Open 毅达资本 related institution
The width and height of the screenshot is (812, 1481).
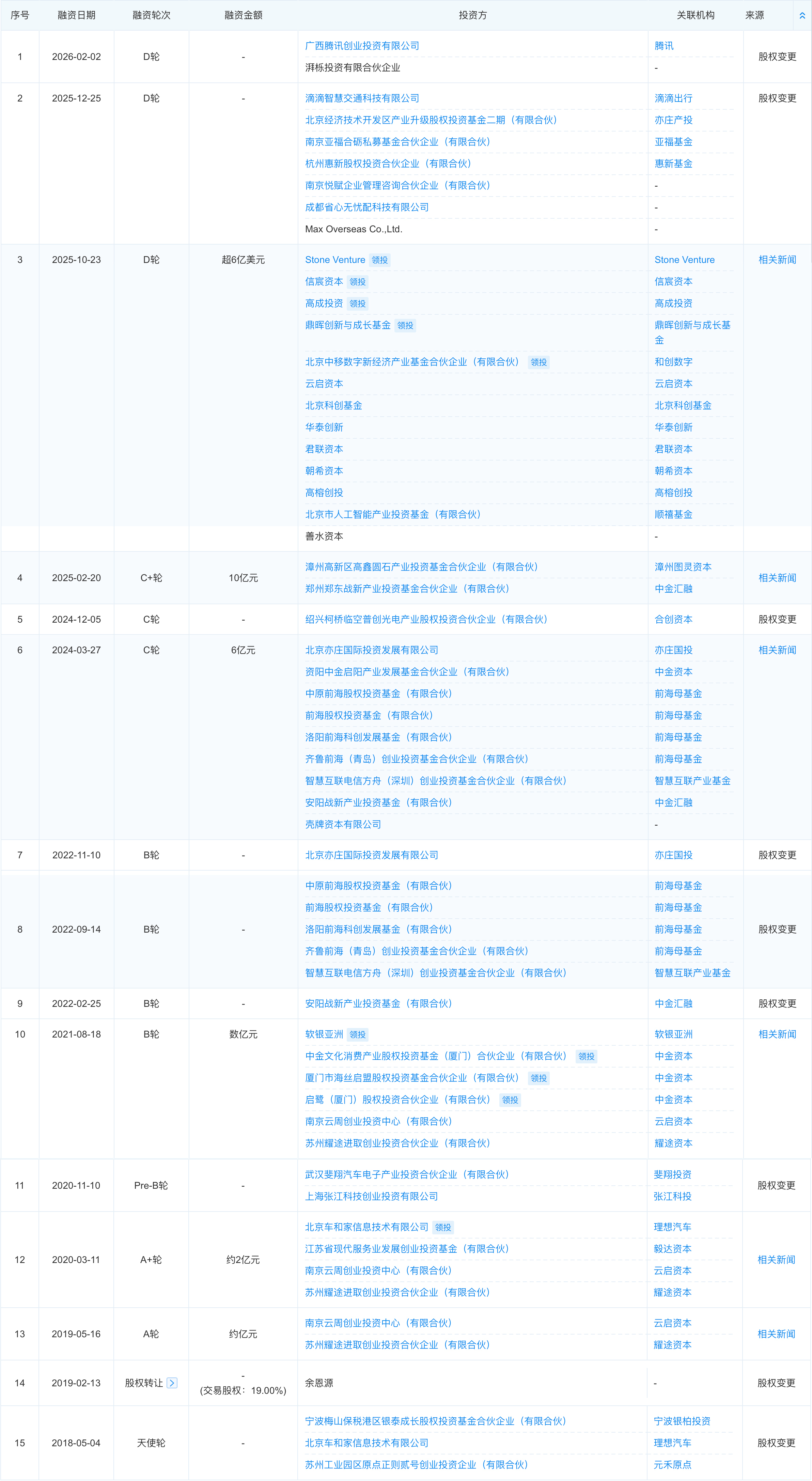[x=672, y=1249]
